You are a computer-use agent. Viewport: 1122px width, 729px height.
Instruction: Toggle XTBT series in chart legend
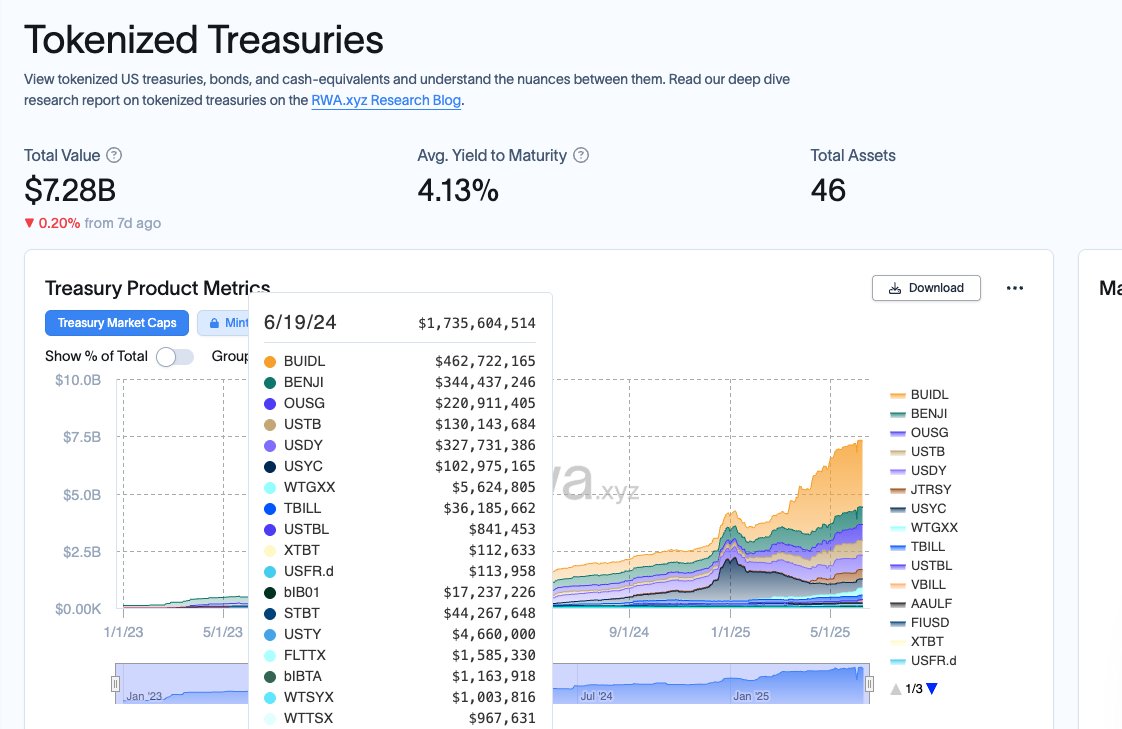click(x=917, y=642)
